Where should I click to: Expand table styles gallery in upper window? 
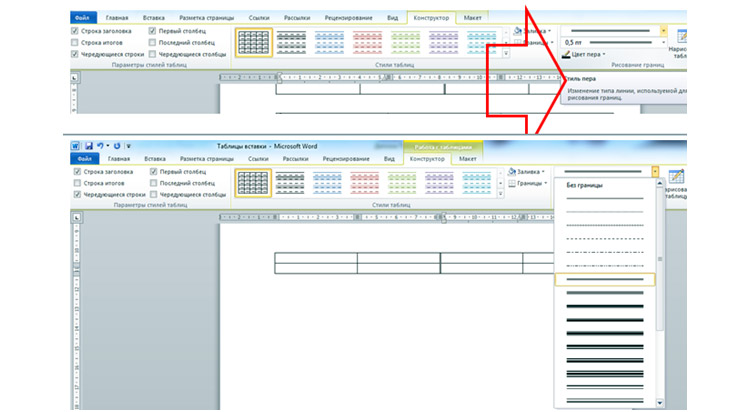(x=506, y=54)
